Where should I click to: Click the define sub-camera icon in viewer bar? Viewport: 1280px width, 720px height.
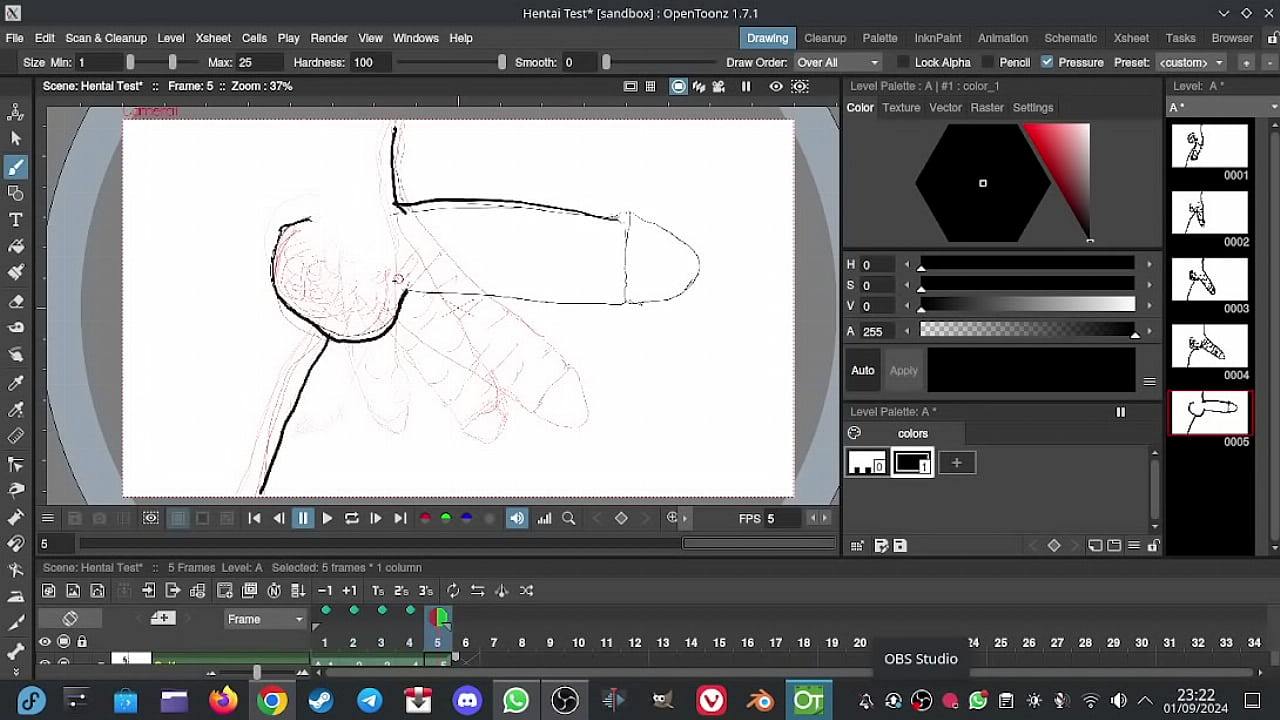[151, 518]
